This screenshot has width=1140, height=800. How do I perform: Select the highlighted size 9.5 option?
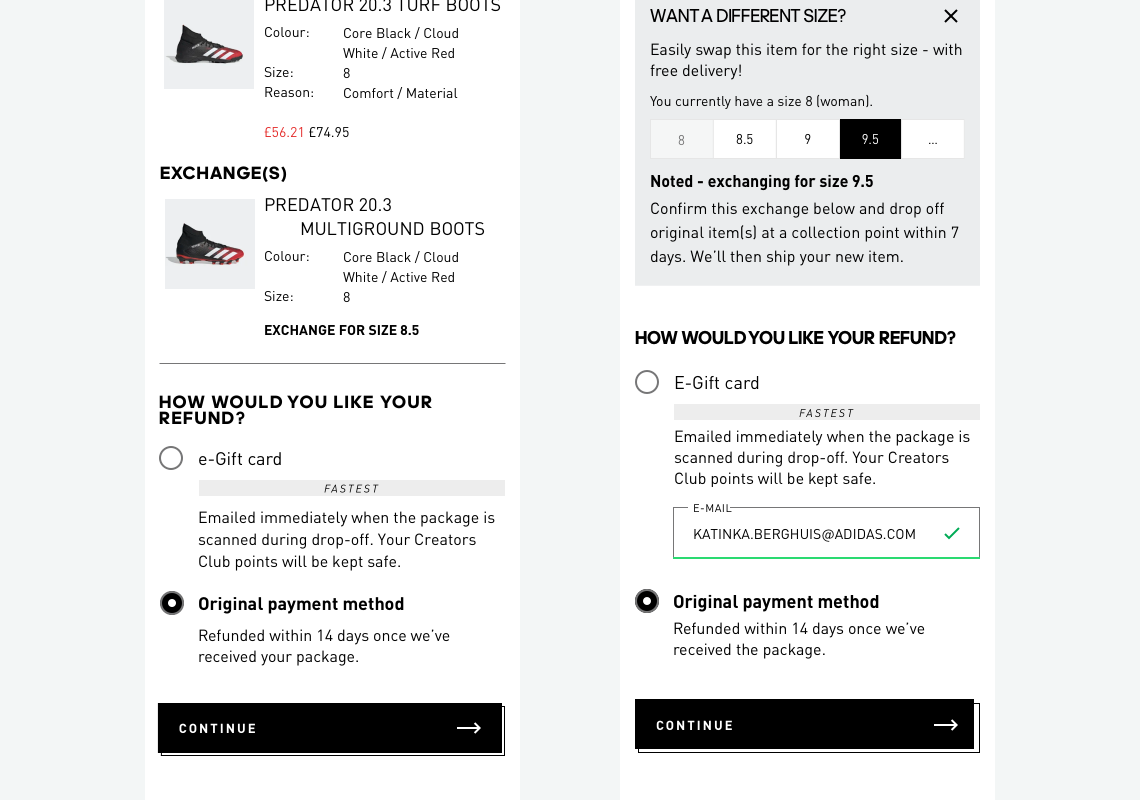coord(870,139)
